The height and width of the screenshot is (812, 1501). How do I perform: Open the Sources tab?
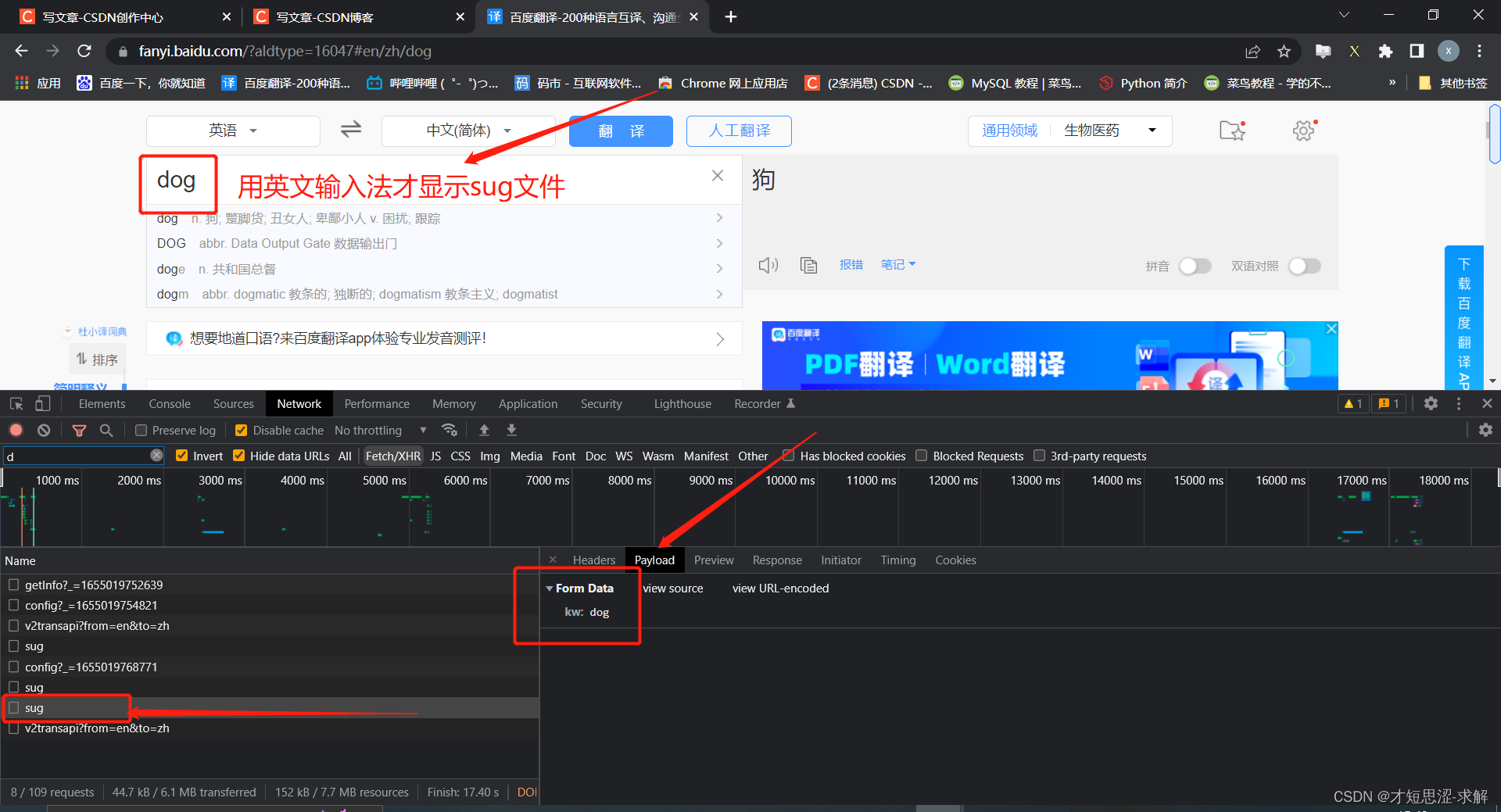[x=234, y=404]
